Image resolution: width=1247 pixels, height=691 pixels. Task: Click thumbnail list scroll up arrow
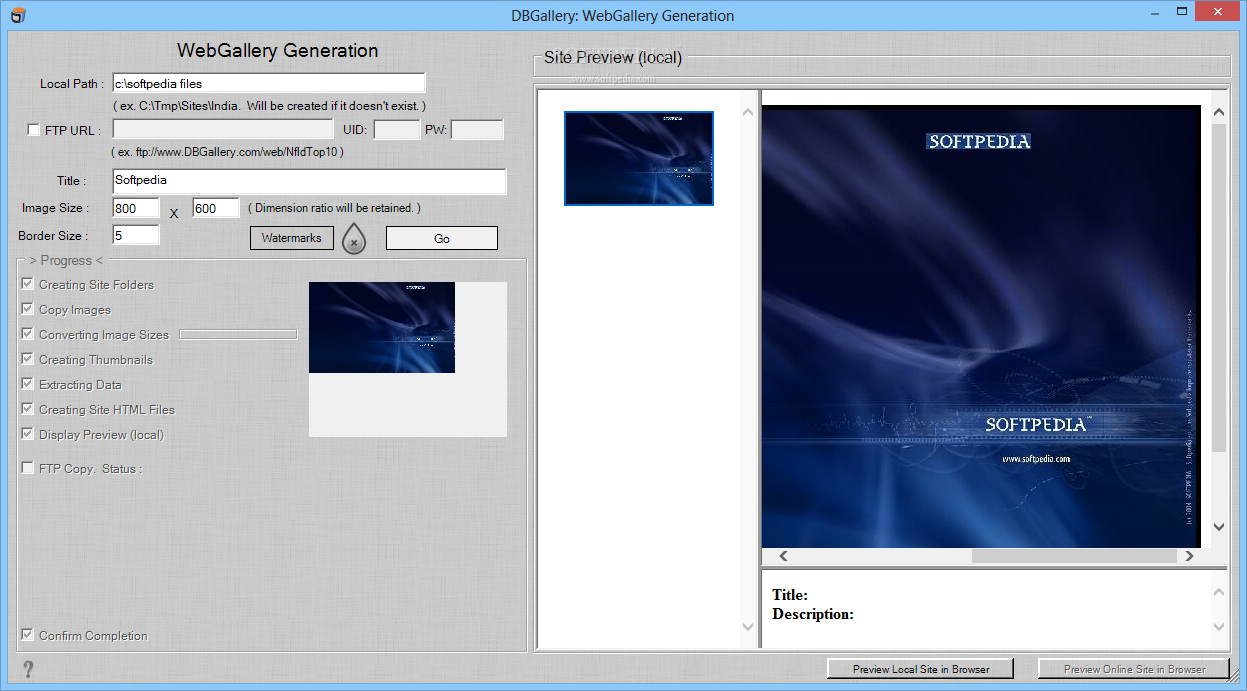coord(747,112)
